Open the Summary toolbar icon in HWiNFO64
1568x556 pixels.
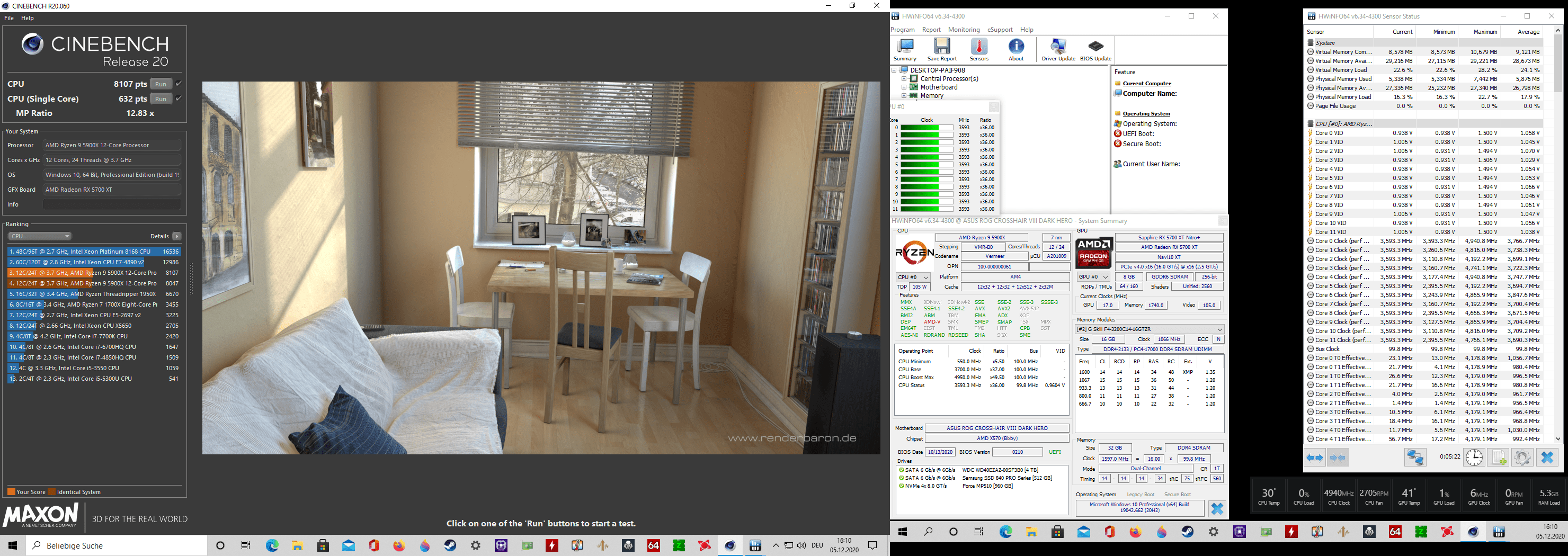(x=905, y=49)
